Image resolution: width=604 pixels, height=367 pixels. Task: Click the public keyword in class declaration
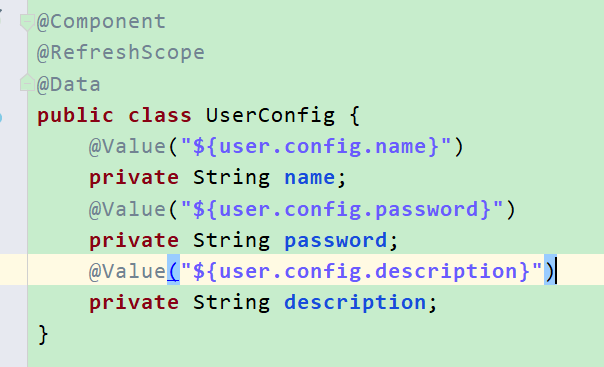[76, 116]
